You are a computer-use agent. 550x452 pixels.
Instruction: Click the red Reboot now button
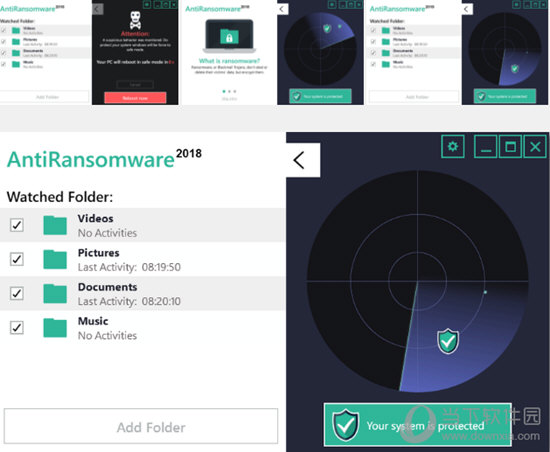135,98
